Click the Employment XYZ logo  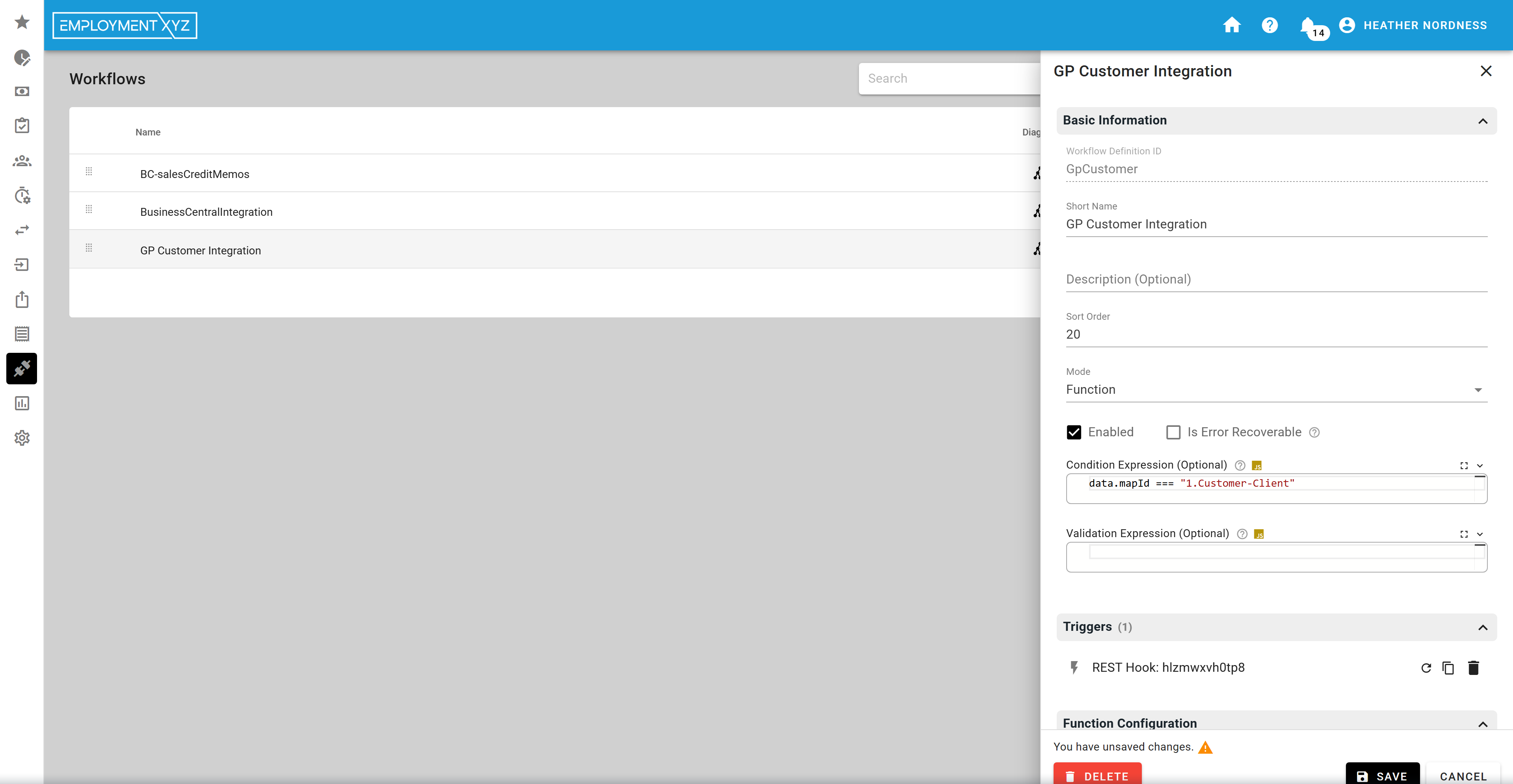tap(125, 25)
